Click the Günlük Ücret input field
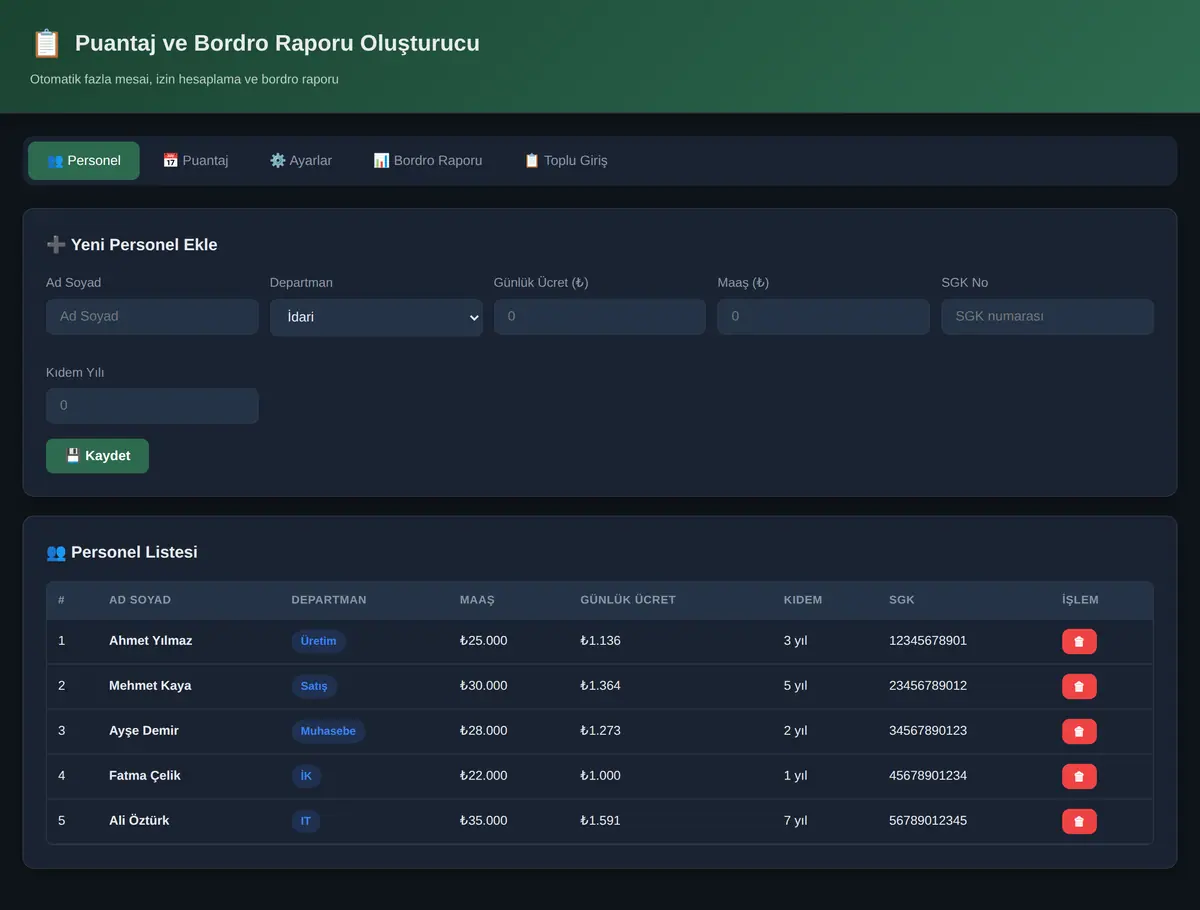The image size is (1200, 910). (x=600, y=317)
